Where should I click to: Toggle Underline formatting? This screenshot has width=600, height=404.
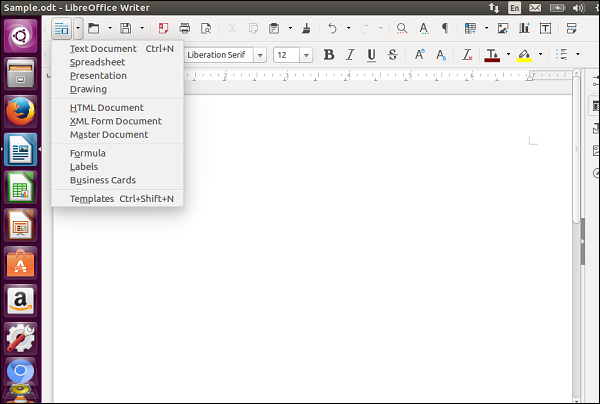[x=371, y=55]
